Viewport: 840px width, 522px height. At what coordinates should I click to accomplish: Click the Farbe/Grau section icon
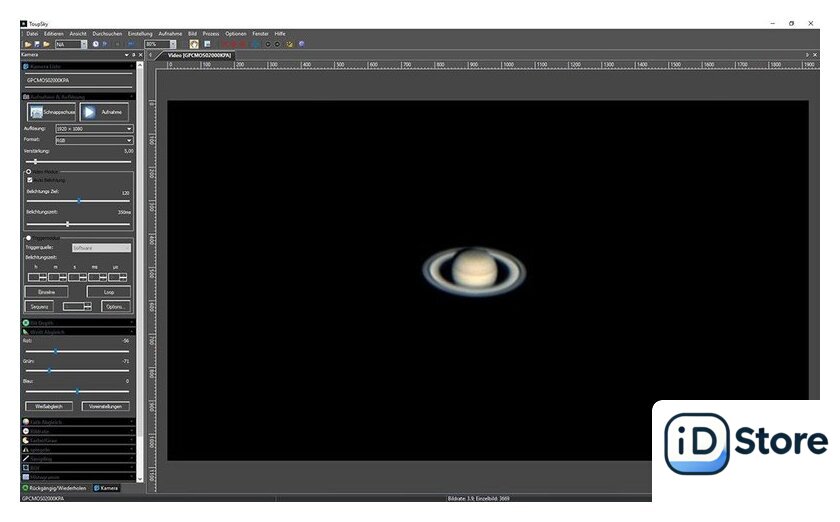25,440
